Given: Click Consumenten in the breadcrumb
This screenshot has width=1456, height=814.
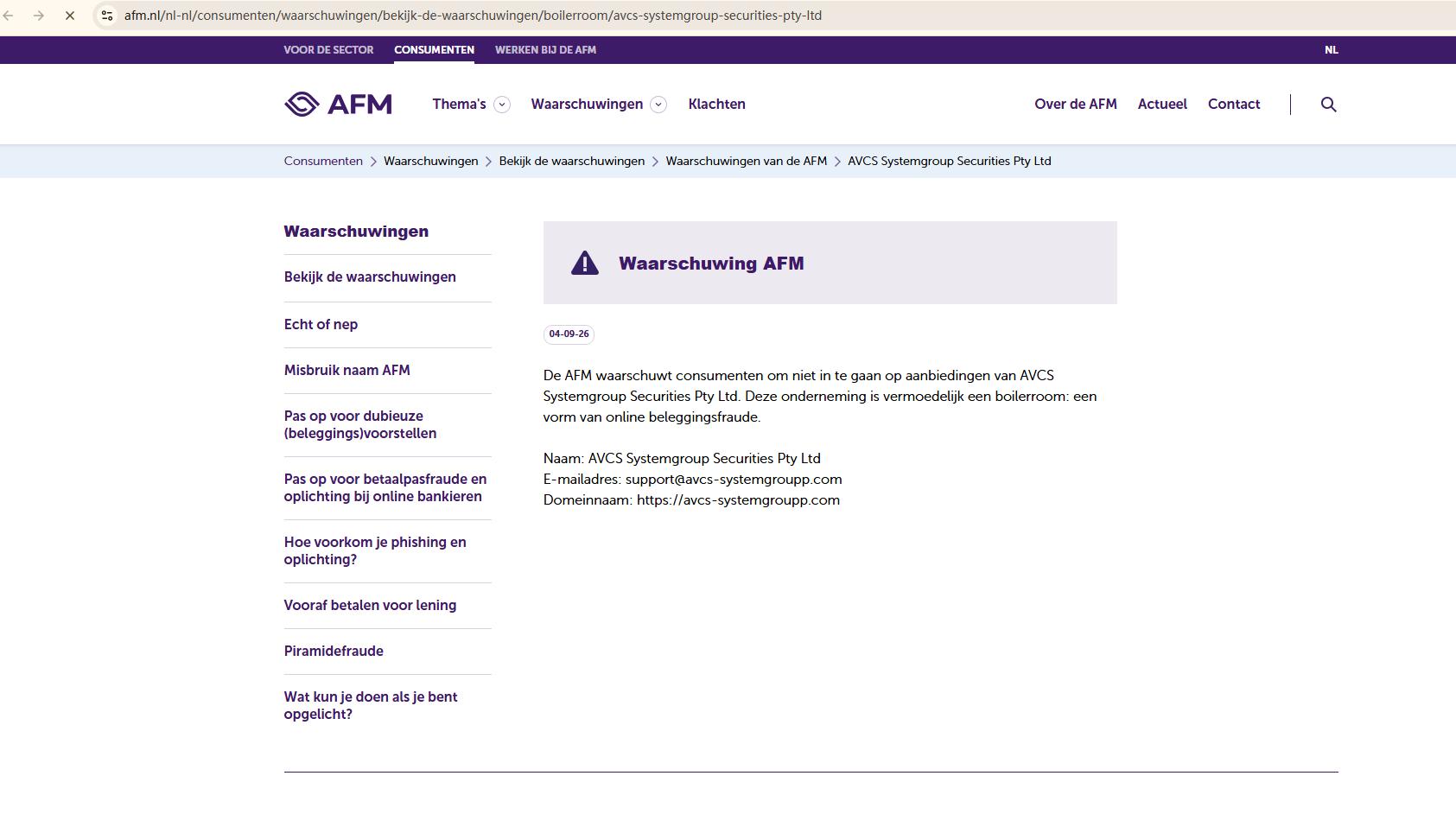Looking at the screenshot, I should click(323, 162).
